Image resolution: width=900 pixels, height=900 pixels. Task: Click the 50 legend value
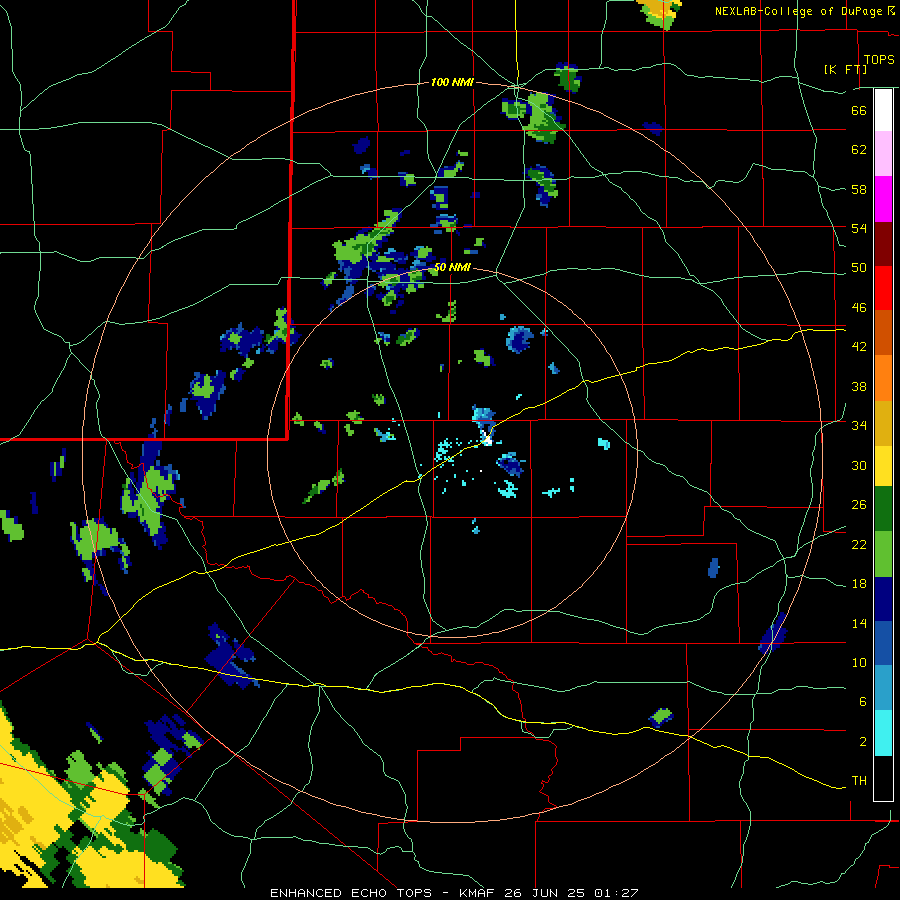click(859, 268)
